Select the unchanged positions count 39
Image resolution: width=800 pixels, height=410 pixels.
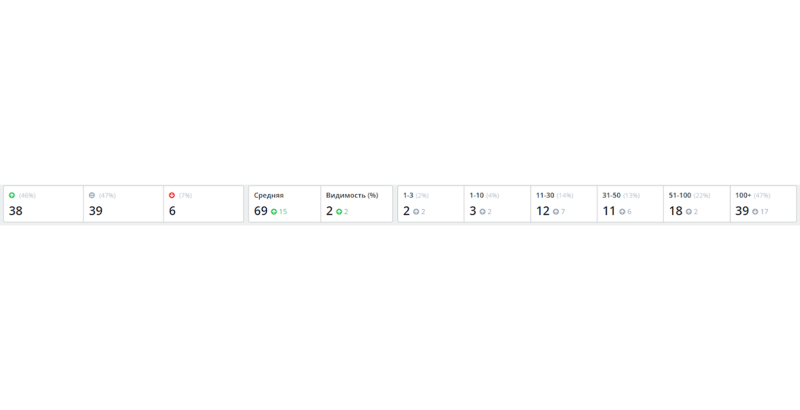(x=96, y=211)
